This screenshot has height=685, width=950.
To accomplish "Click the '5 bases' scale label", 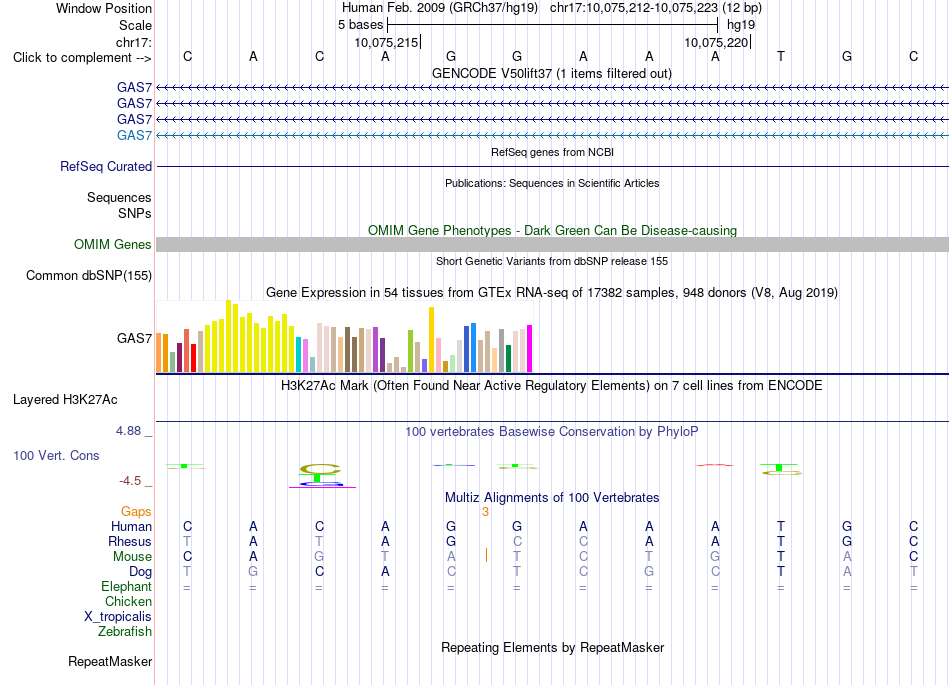I will pyautogui.click(x=360, y=25).
